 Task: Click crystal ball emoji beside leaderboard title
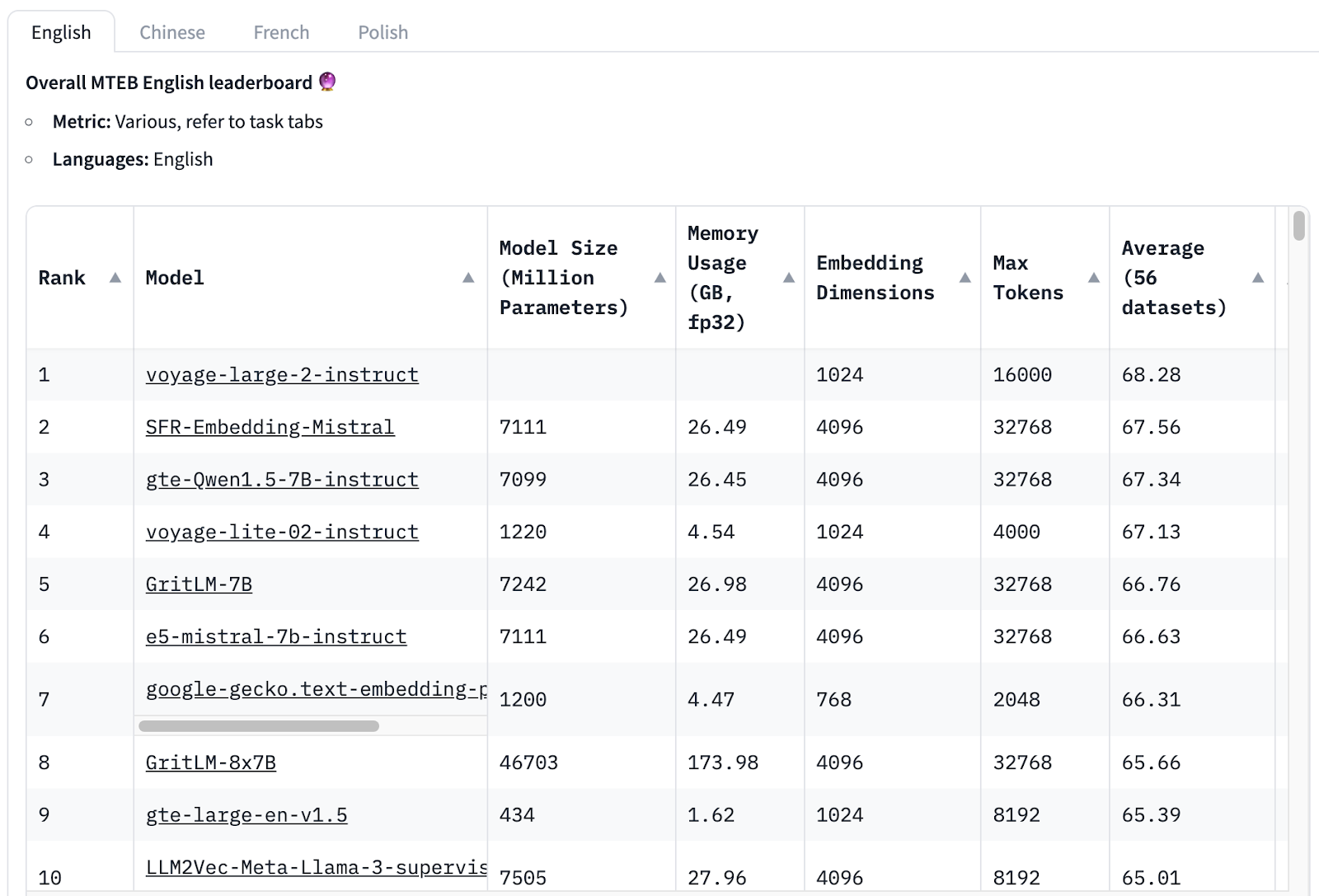(327, 82)
